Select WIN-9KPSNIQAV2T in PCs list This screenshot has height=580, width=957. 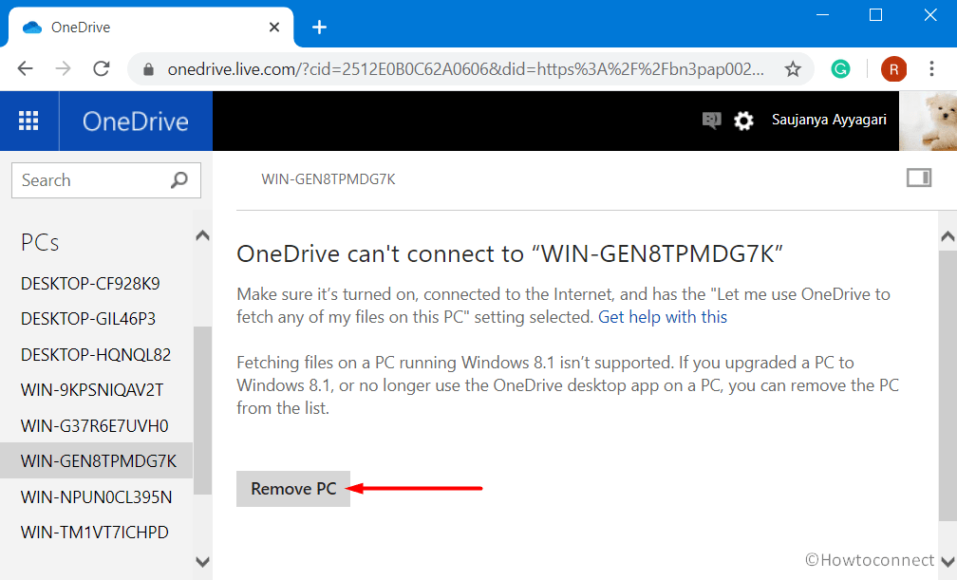pyautogui.click(x=92, y=390)
